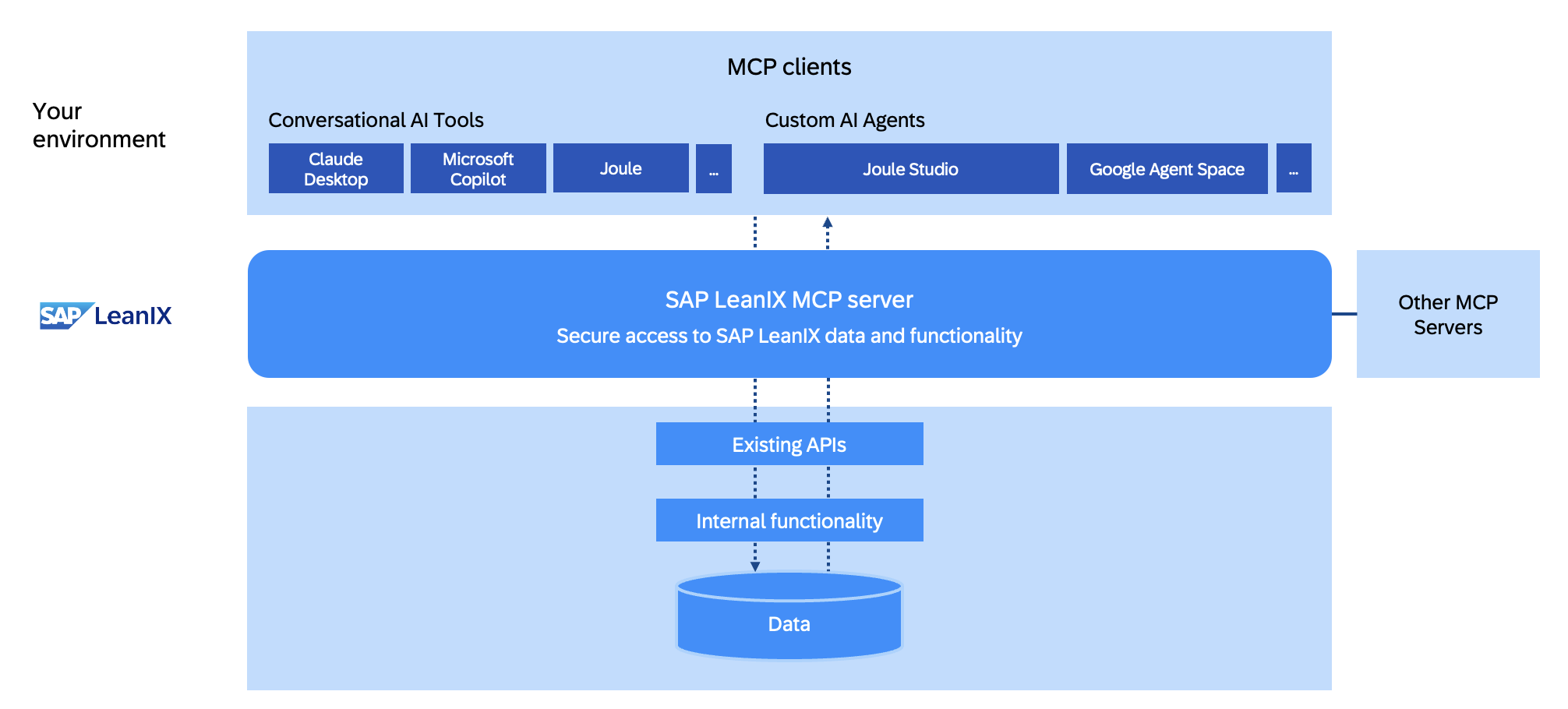Select the 'Your environment' label
The height and width of the screenshot is (709, 1568).
pyautogui.click(x=99, y=125)
